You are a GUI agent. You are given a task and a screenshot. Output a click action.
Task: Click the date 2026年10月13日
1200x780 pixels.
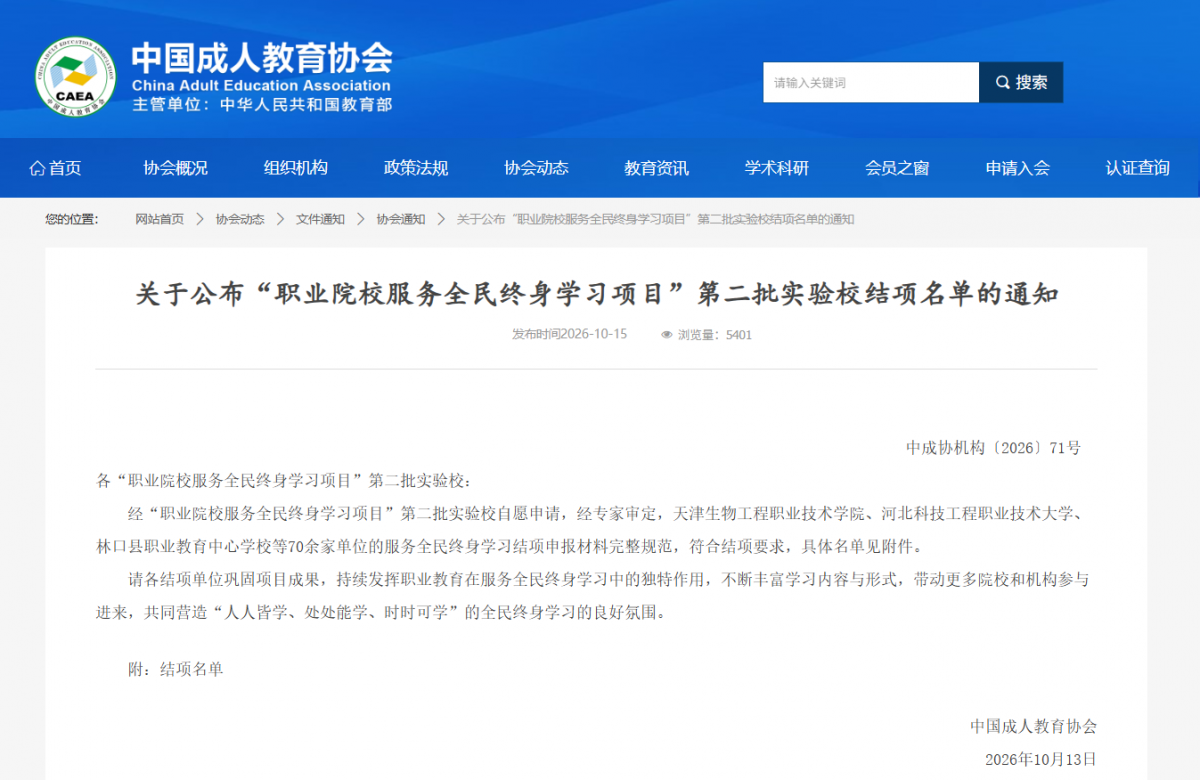click(1040, 759)
